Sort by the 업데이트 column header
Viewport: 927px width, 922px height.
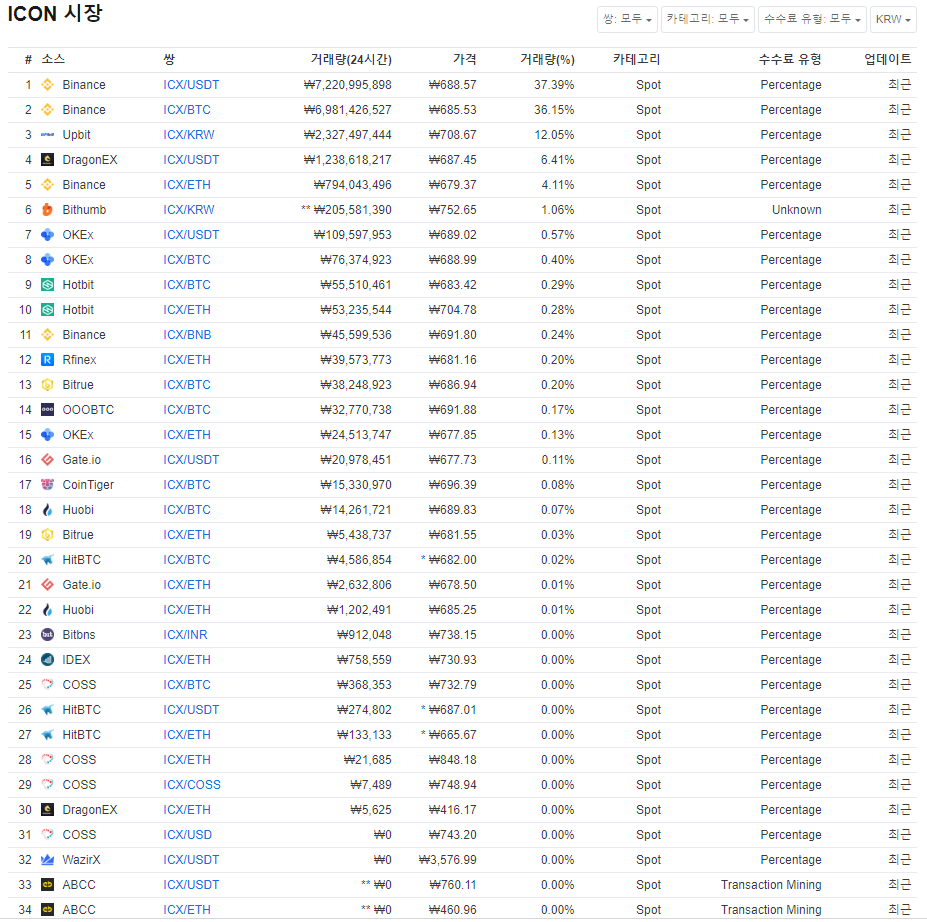point(887,60)
